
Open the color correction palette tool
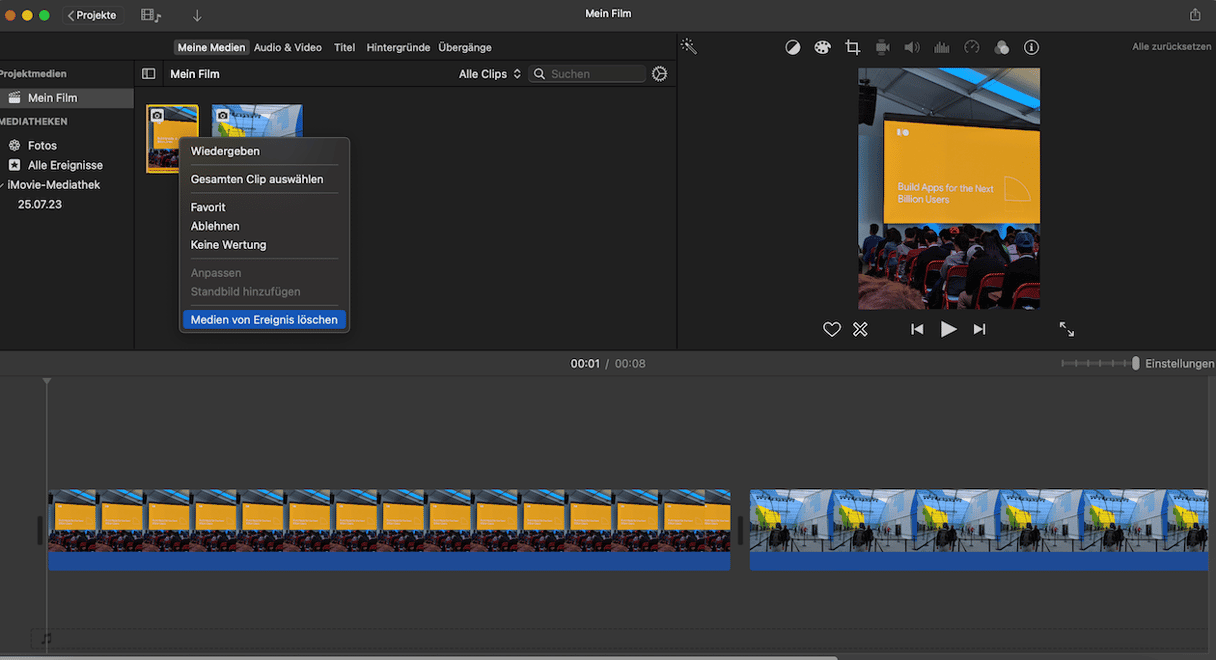[822, 47]
